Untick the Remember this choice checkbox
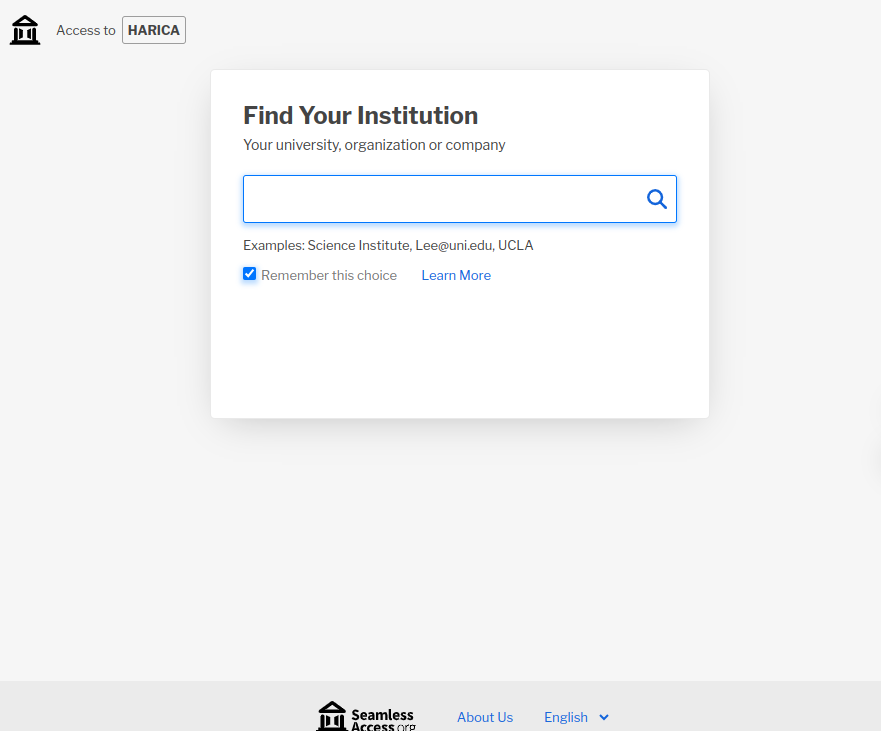The image size is (881, 731). tap(250, 274)
